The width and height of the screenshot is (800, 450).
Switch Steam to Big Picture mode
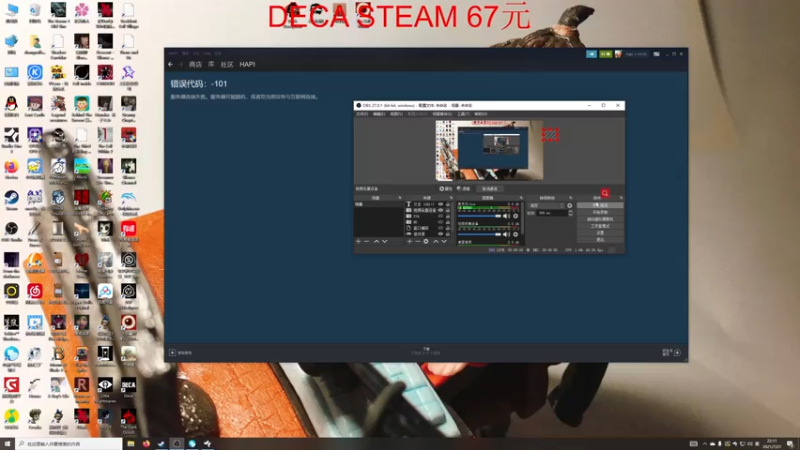coord(656,54)
